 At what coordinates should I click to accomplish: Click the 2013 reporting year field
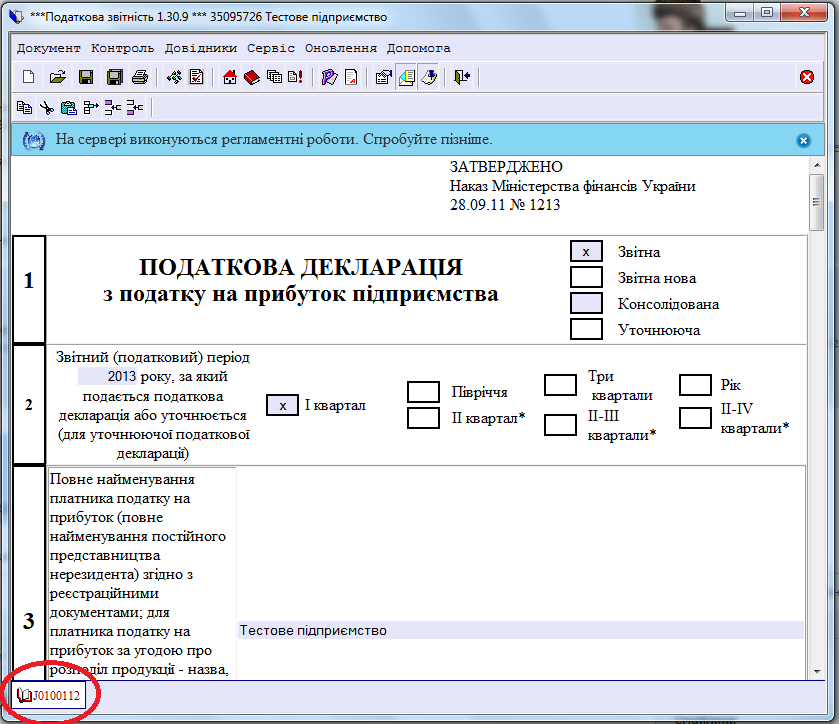107,376
